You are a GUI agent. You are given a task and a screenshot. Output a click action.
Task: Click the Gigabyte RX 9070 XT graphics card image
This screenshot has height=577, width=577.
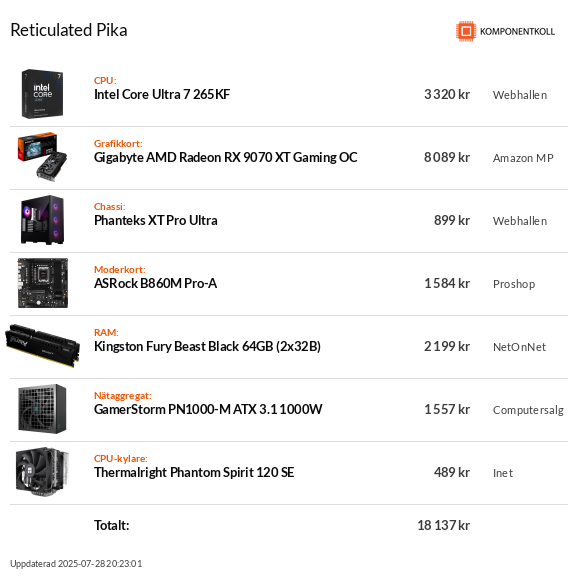42,157
